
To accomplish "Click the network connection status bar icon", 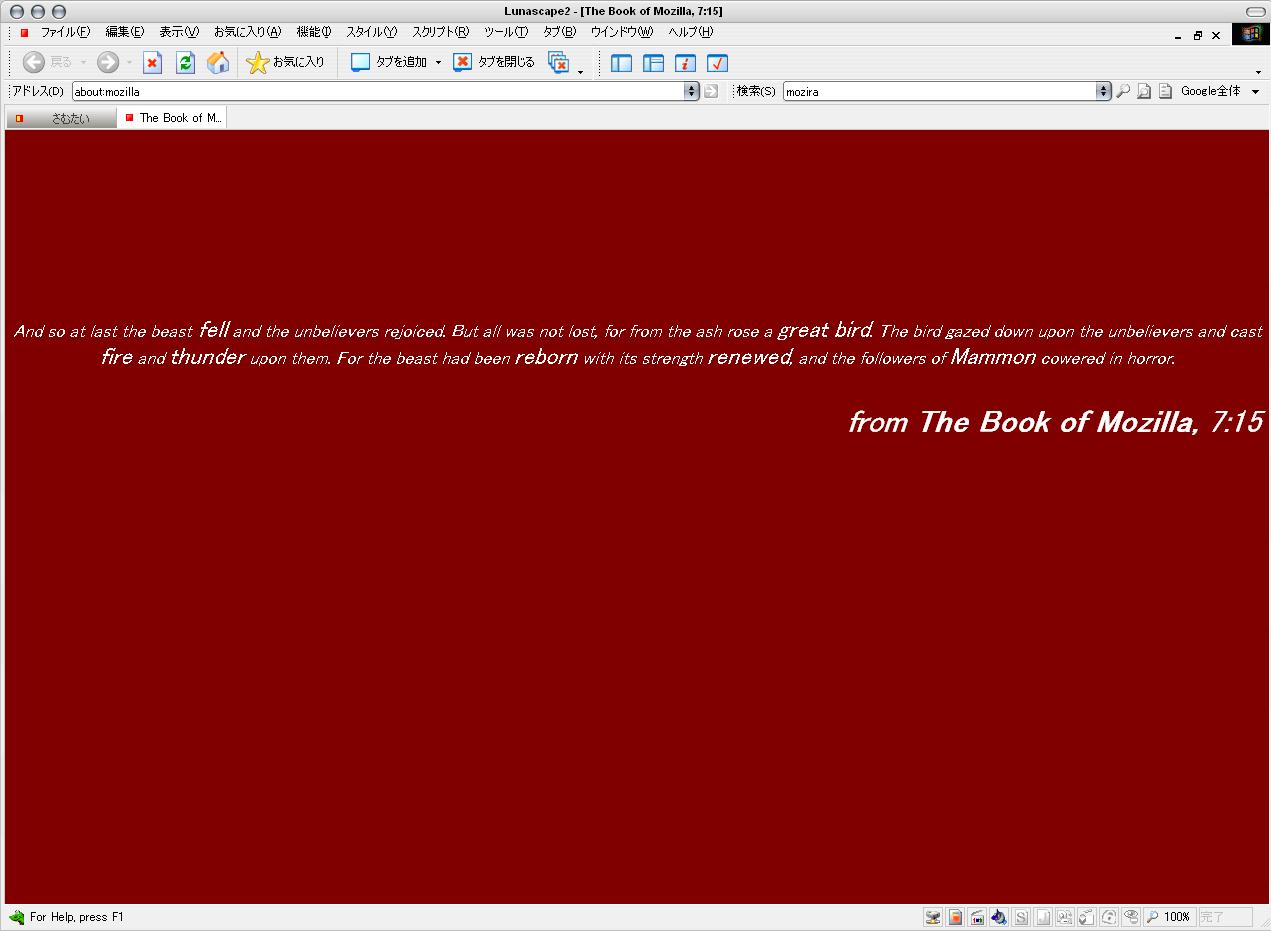I will coord(933,917).
